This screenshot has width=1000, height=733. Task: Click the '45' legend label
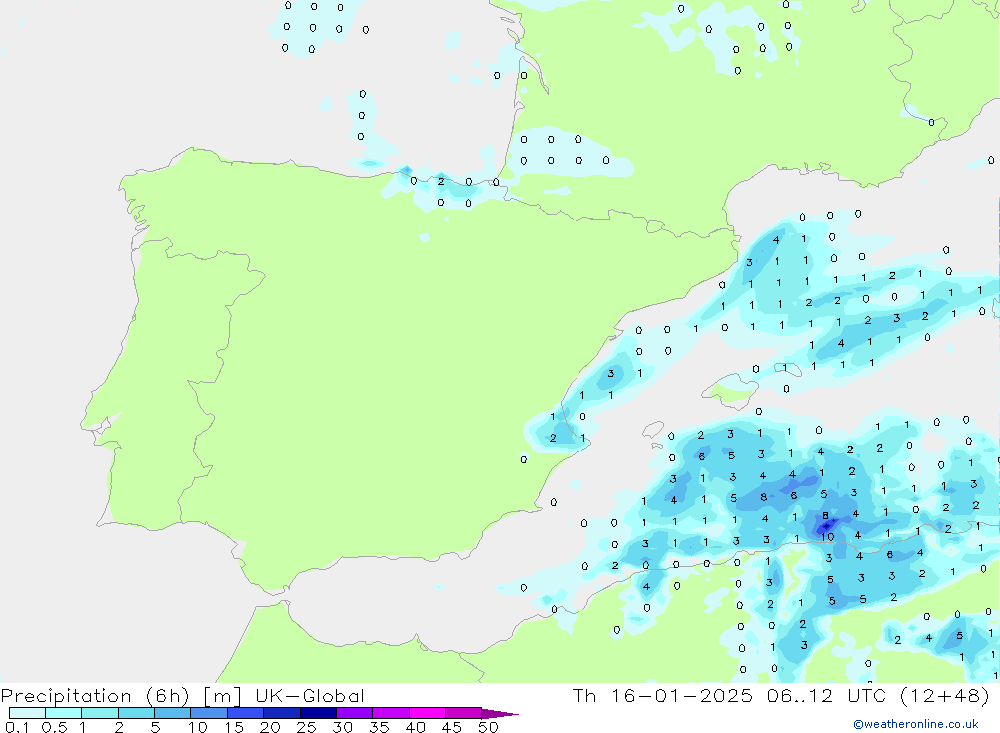point(452,727)
